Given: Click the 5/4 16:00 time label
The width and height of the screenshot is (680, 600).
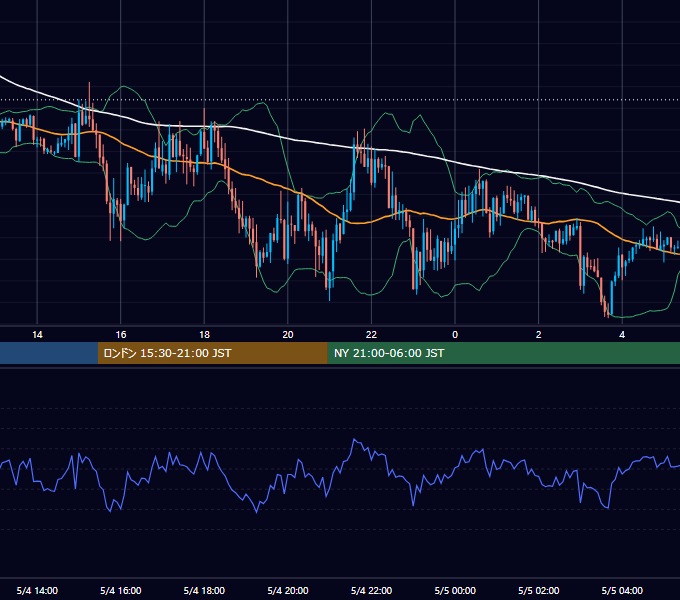Looking at the screenshot, I should tap(121, 590).
